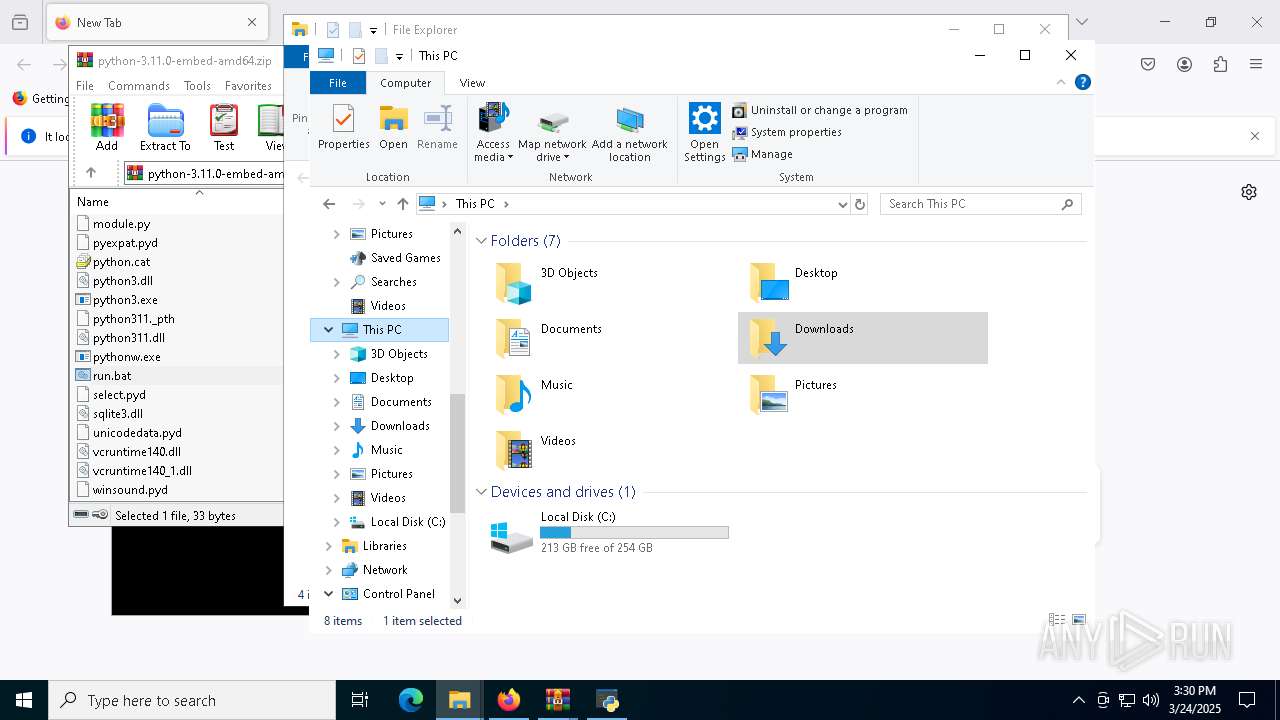Open Windows Start menu

(x=24, y=700)
